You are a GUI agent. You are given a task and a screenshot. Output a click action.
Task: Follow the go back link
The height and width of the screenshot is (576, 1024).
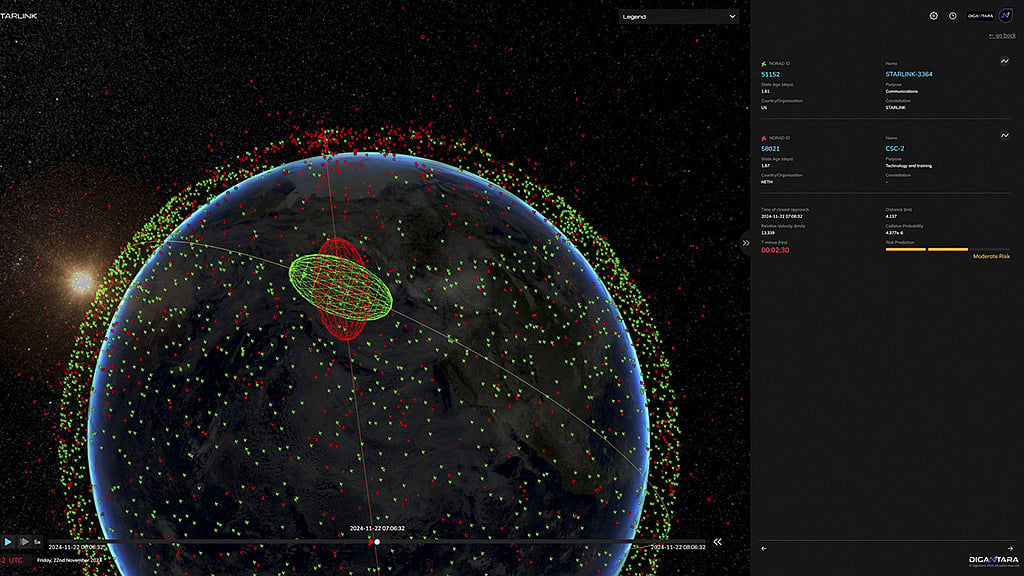click(1002, 35)
